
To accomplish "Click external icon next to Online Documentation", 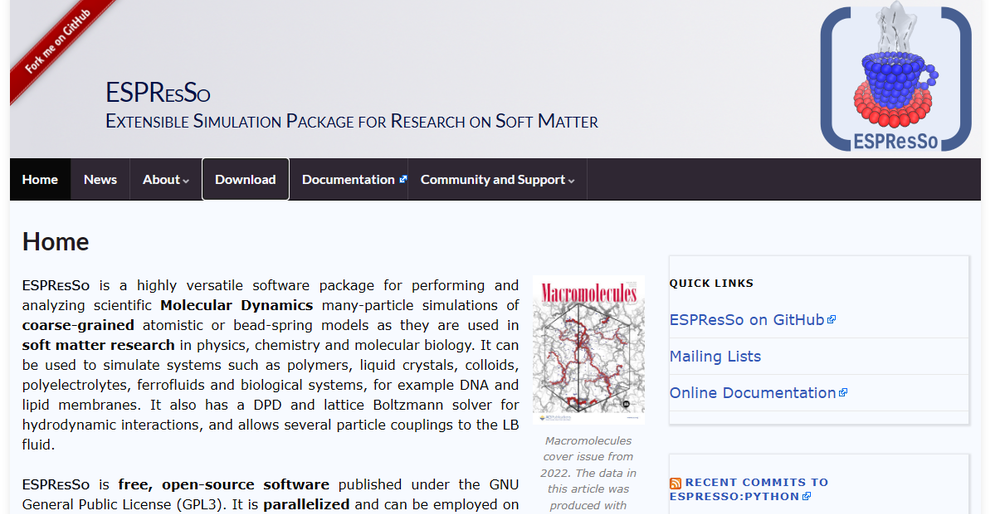I will [x=843, y=393].
